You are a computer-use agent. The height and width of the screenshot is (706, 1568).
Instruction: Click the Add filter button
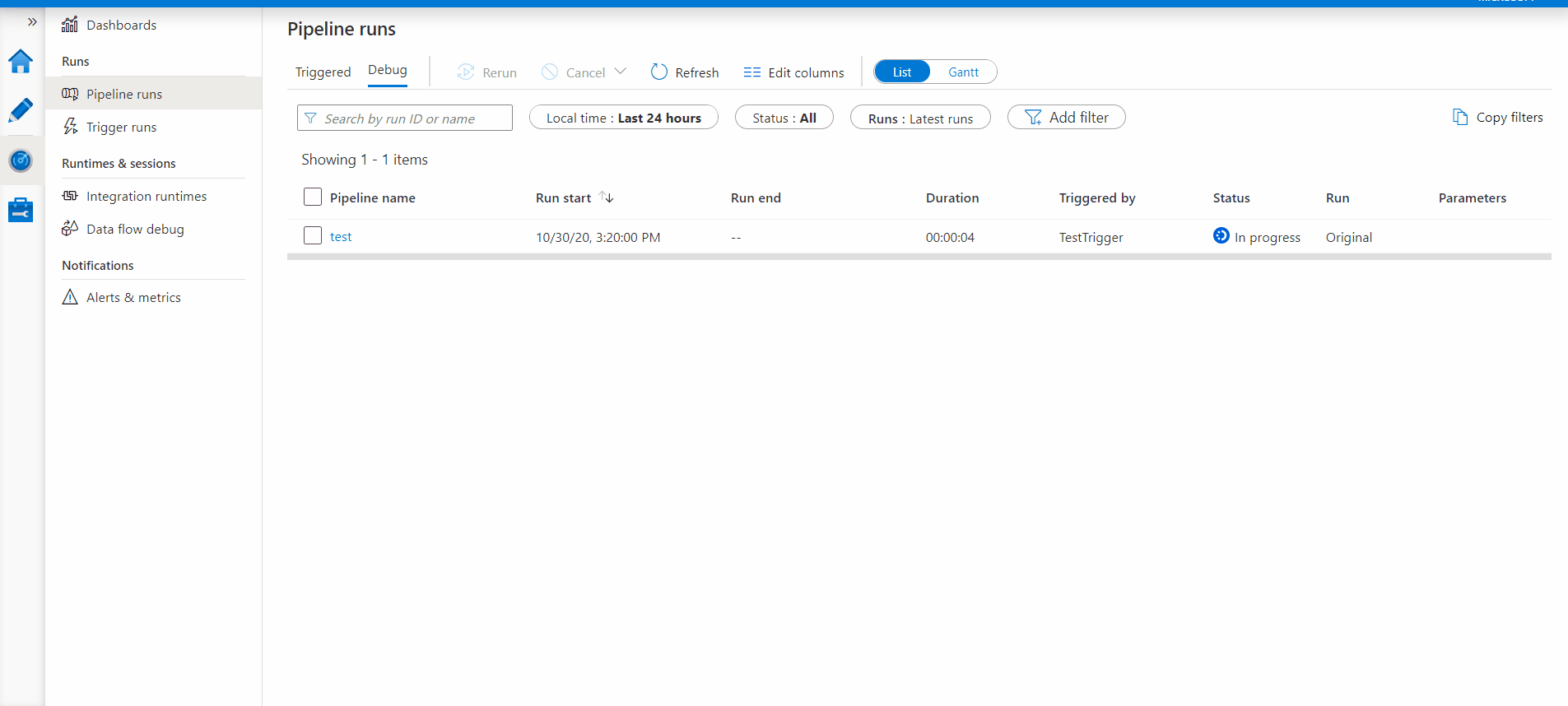pyautogui.click(x=1066, y=118)
